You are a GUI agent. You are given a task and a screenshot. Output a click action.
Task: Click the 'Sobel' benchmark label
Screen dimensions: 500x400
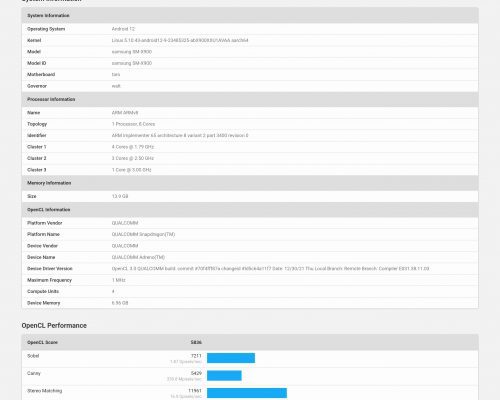33,356
